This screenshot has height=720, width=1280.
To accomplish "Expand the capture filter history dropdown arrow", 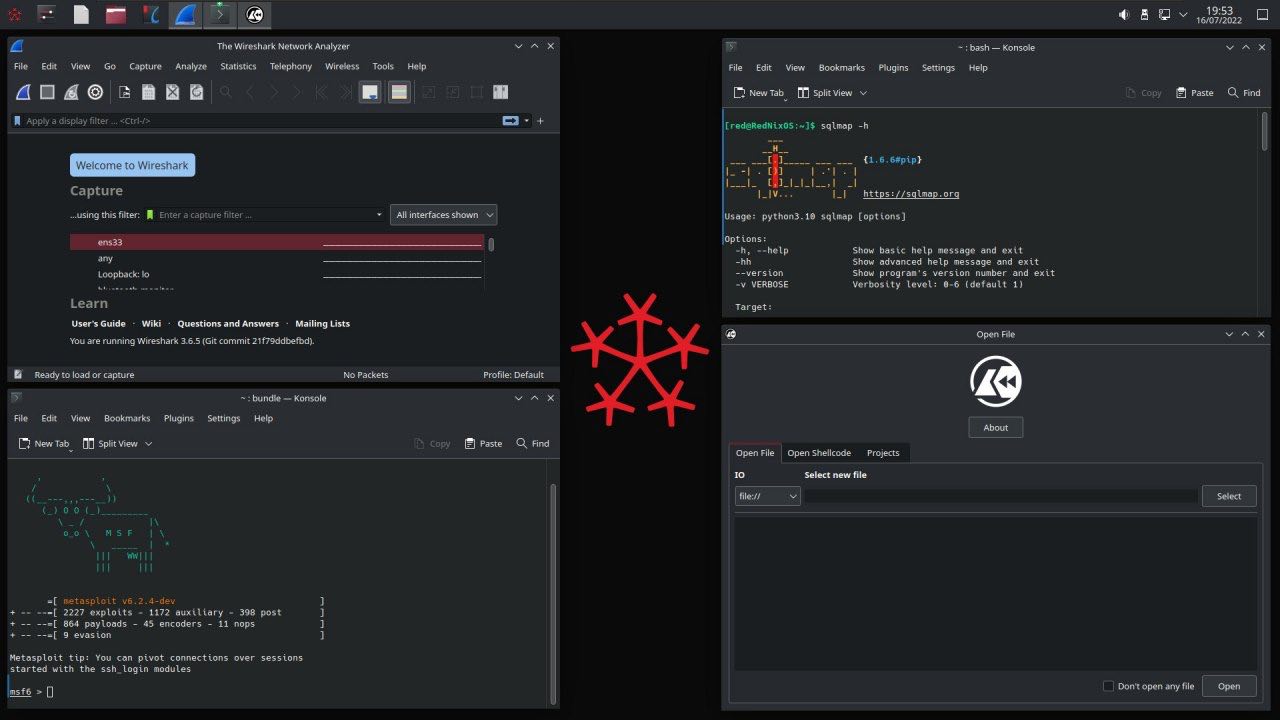I will coord(379,215).
